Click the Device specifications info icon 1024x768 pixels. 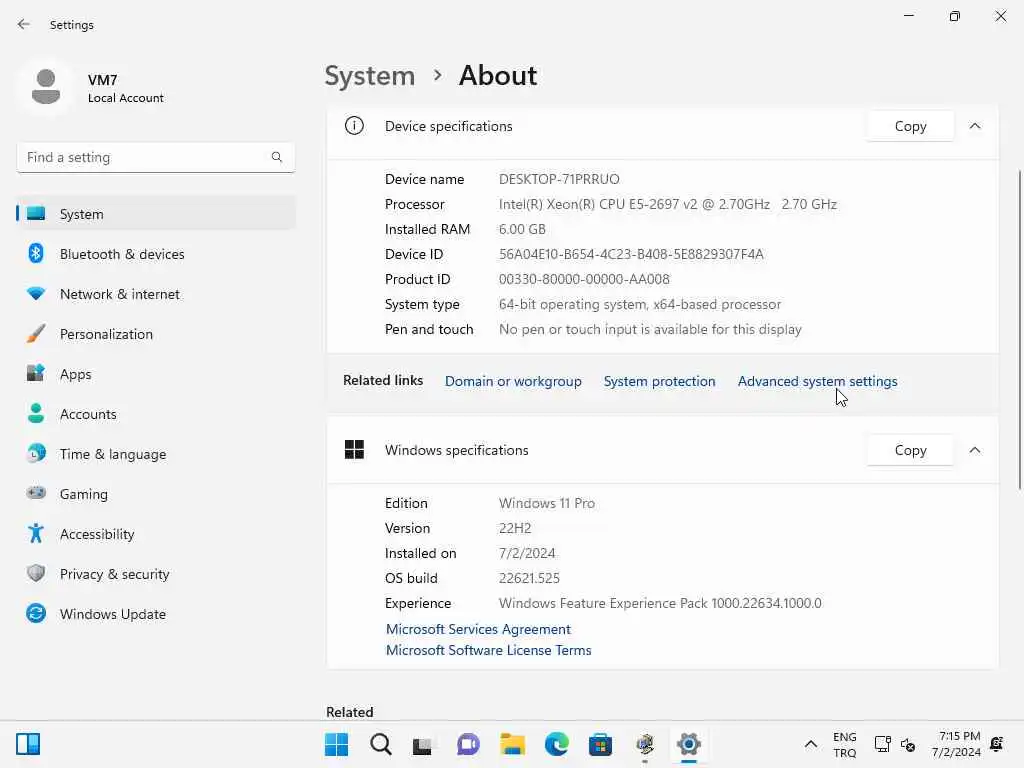[354, 125]
